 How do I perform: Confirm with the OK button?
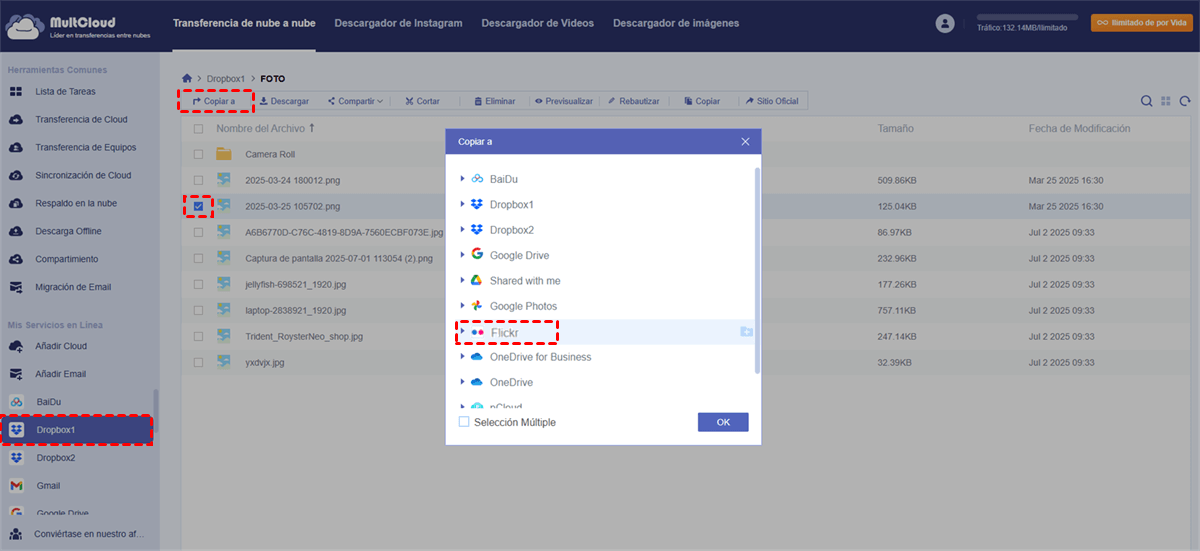click(x=723, y=422)
